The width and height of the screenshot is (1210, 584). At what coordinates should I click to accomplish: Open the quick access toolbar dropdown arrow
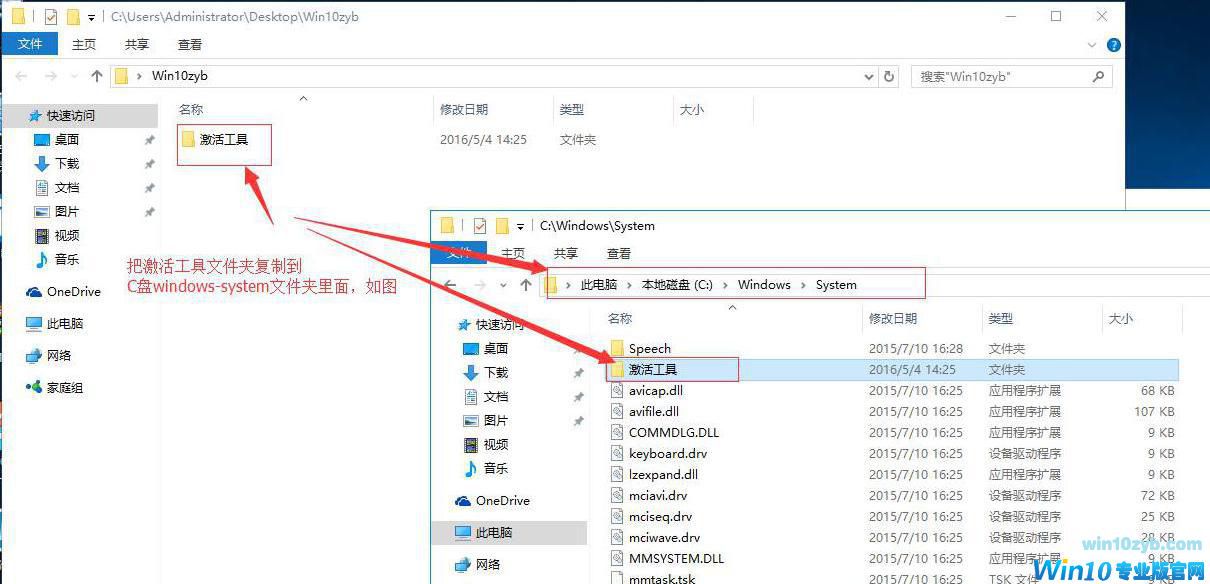(92, 18)
